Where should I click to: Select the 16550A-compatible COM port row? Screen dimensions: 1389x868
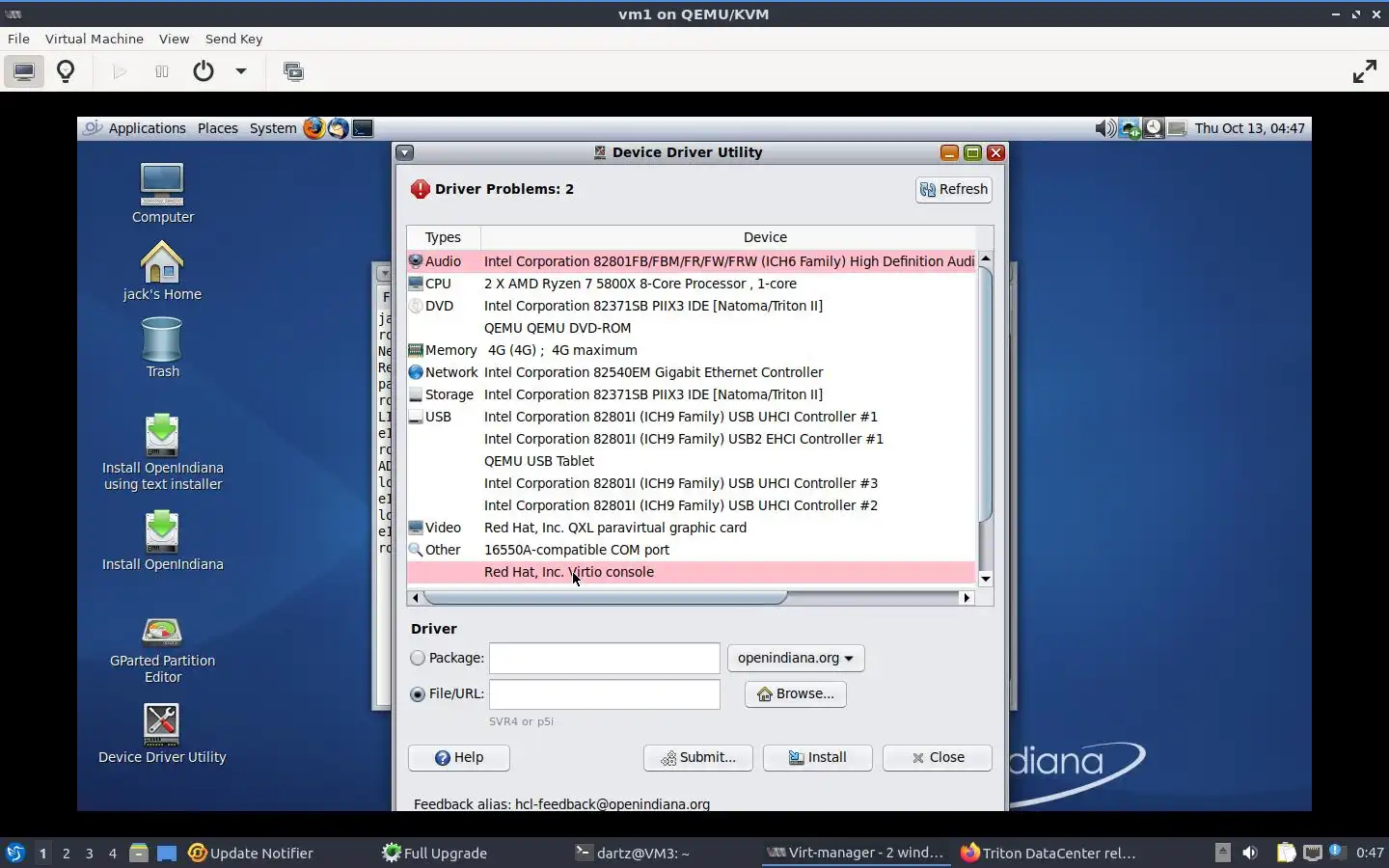pos(692,550)
